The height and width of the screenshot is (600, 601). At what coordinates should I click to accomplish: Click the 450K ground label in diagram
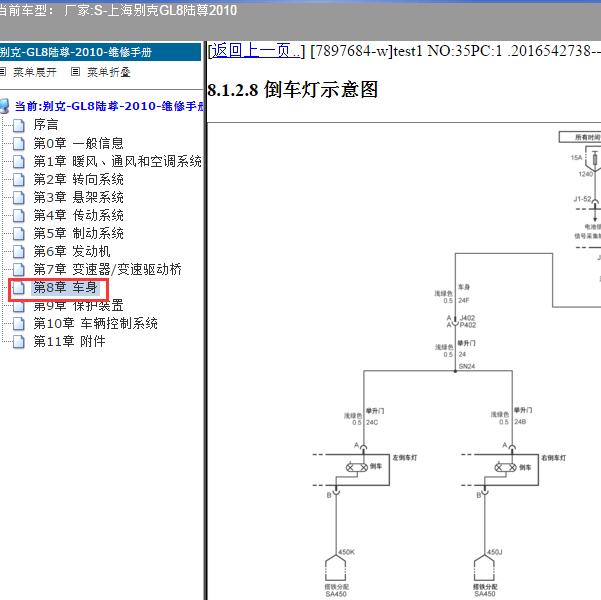click(x=346, y=552)
